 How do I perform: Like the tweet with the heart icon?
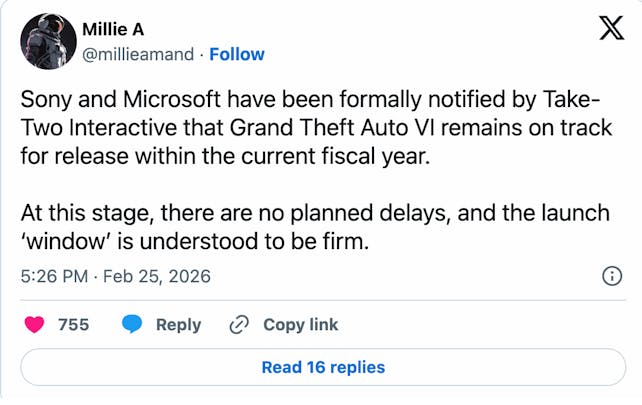[36, 325]
